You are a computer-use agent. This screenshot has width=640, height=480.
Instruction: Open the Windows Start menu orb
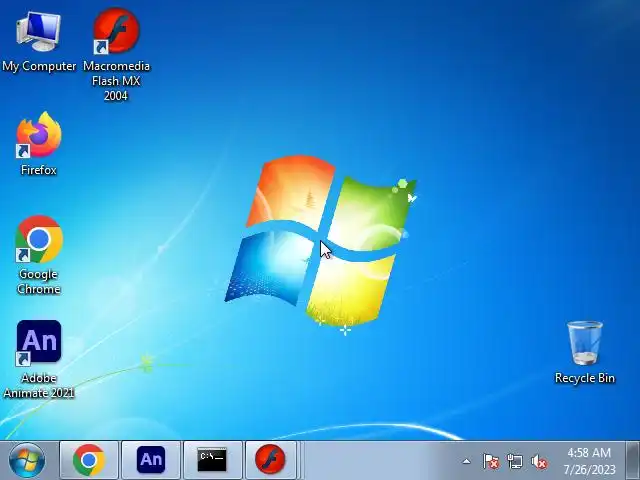tap(27, 460)
